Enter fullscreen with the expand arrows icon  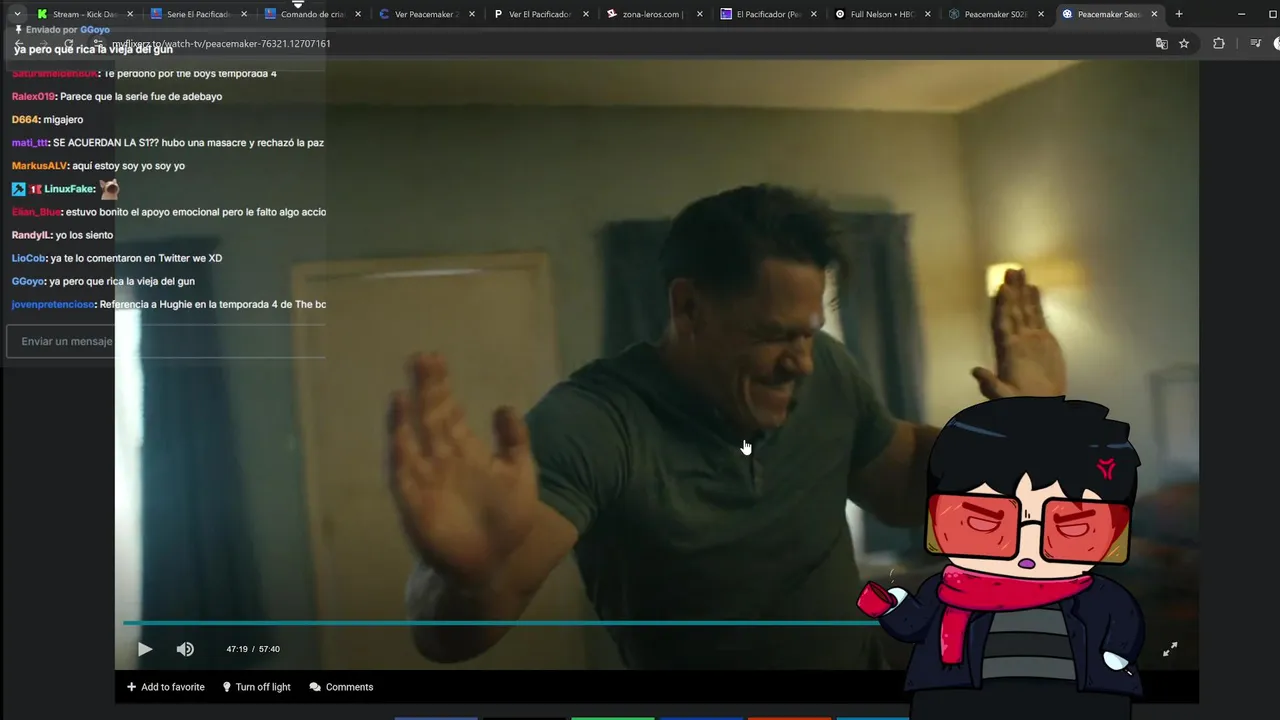tap(1170, 649)
